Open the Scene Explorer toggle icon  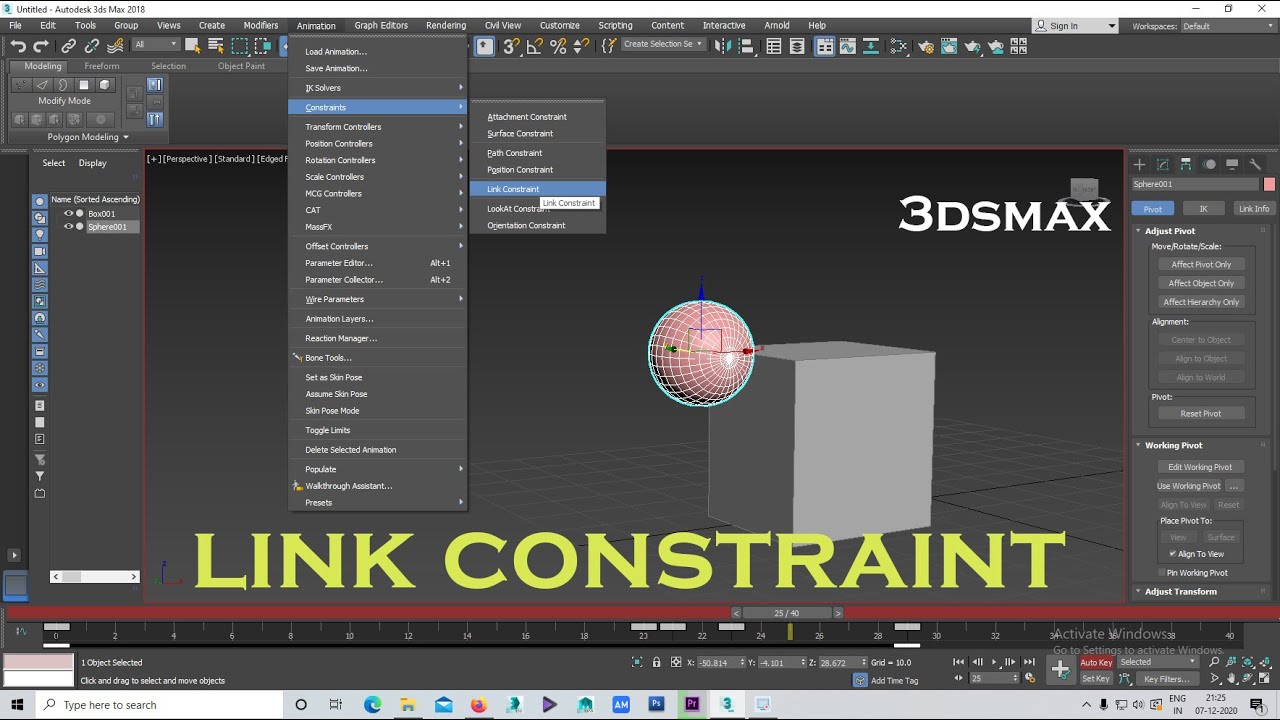774,46
